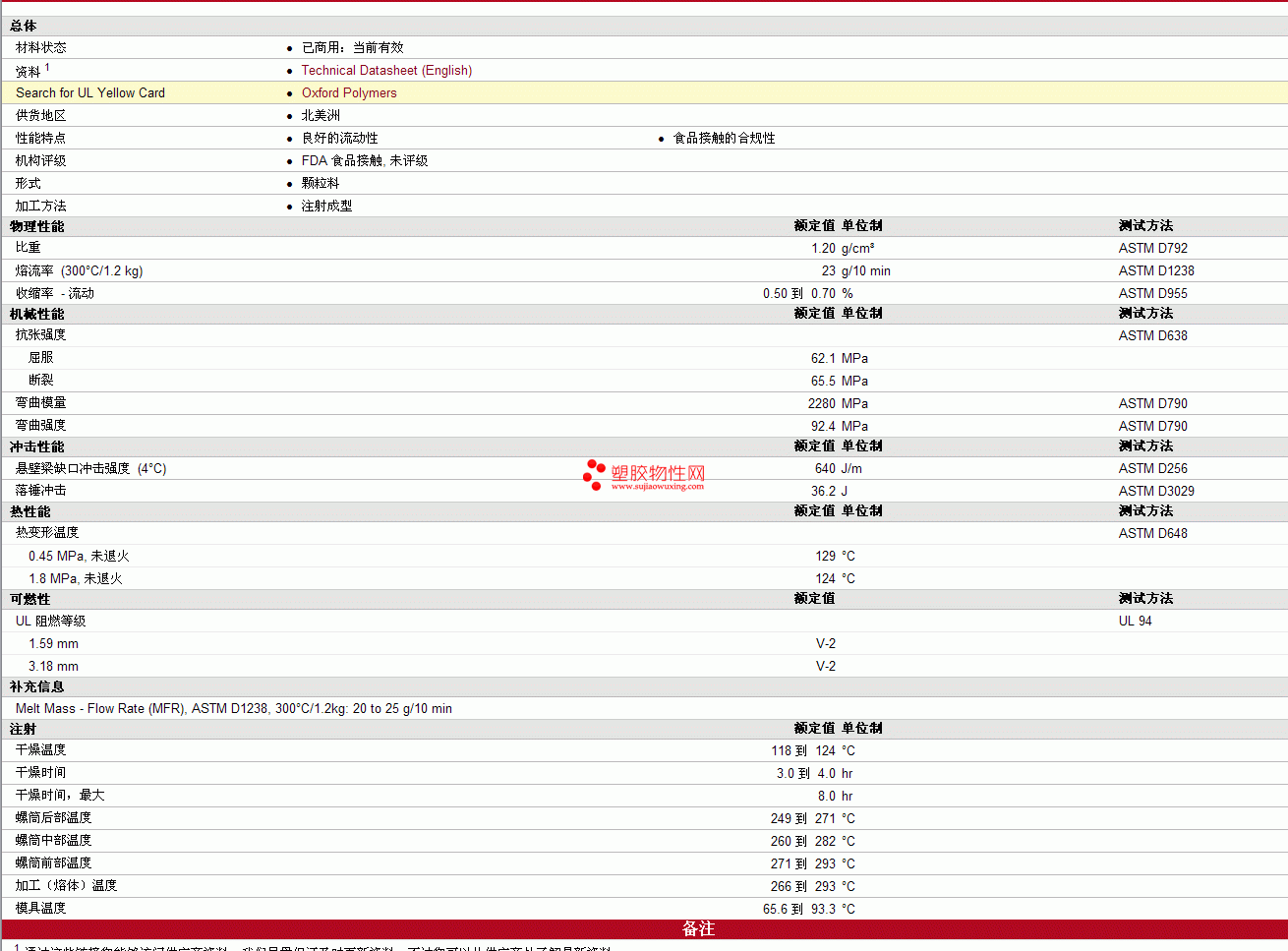Select the '1.20' specific gravity value

tap(823, 249)
